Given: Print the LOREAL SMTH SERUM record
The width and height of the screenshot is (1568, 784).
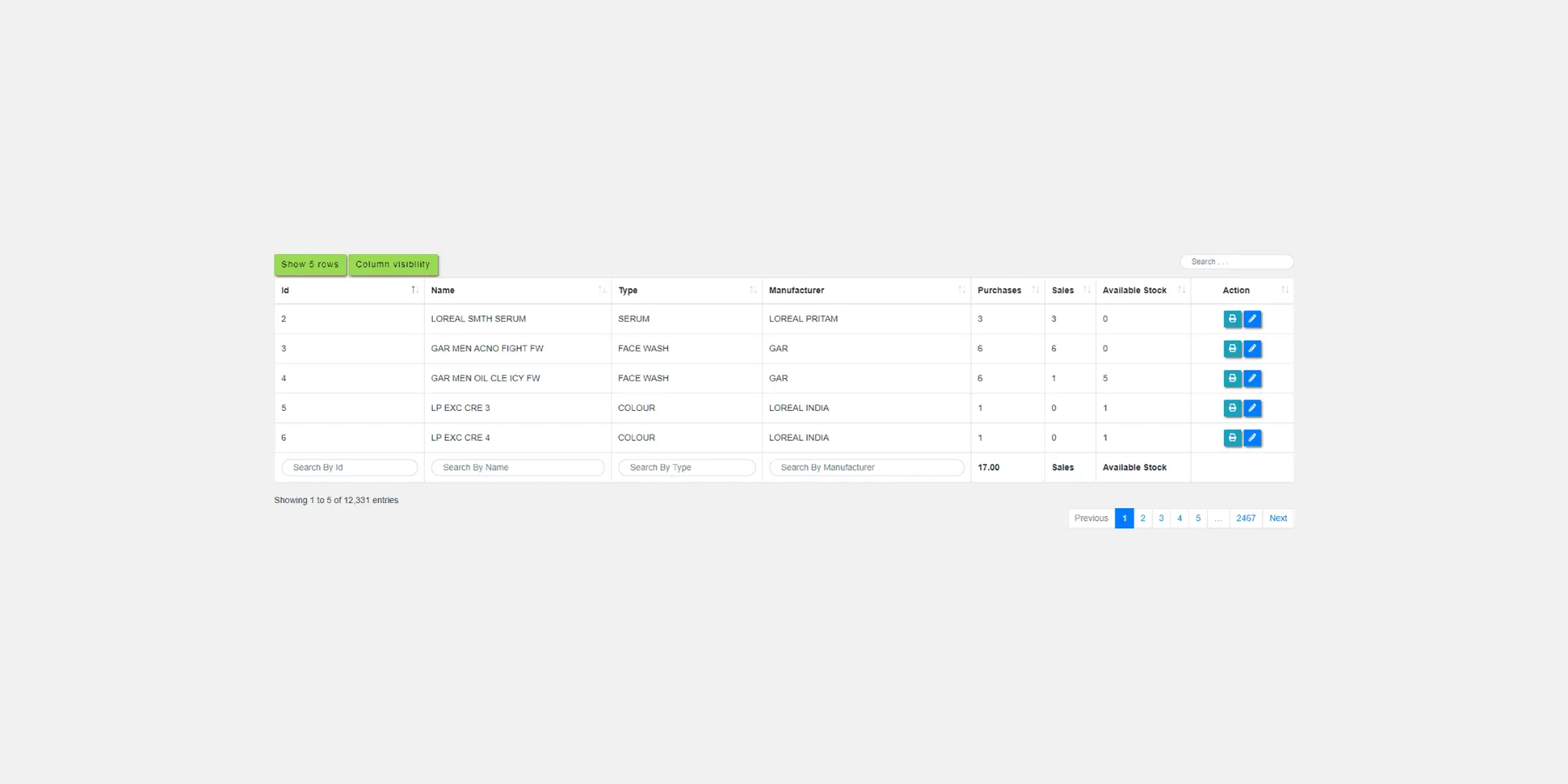Looking at the screenshot, I should click(x=1232, y=318).
